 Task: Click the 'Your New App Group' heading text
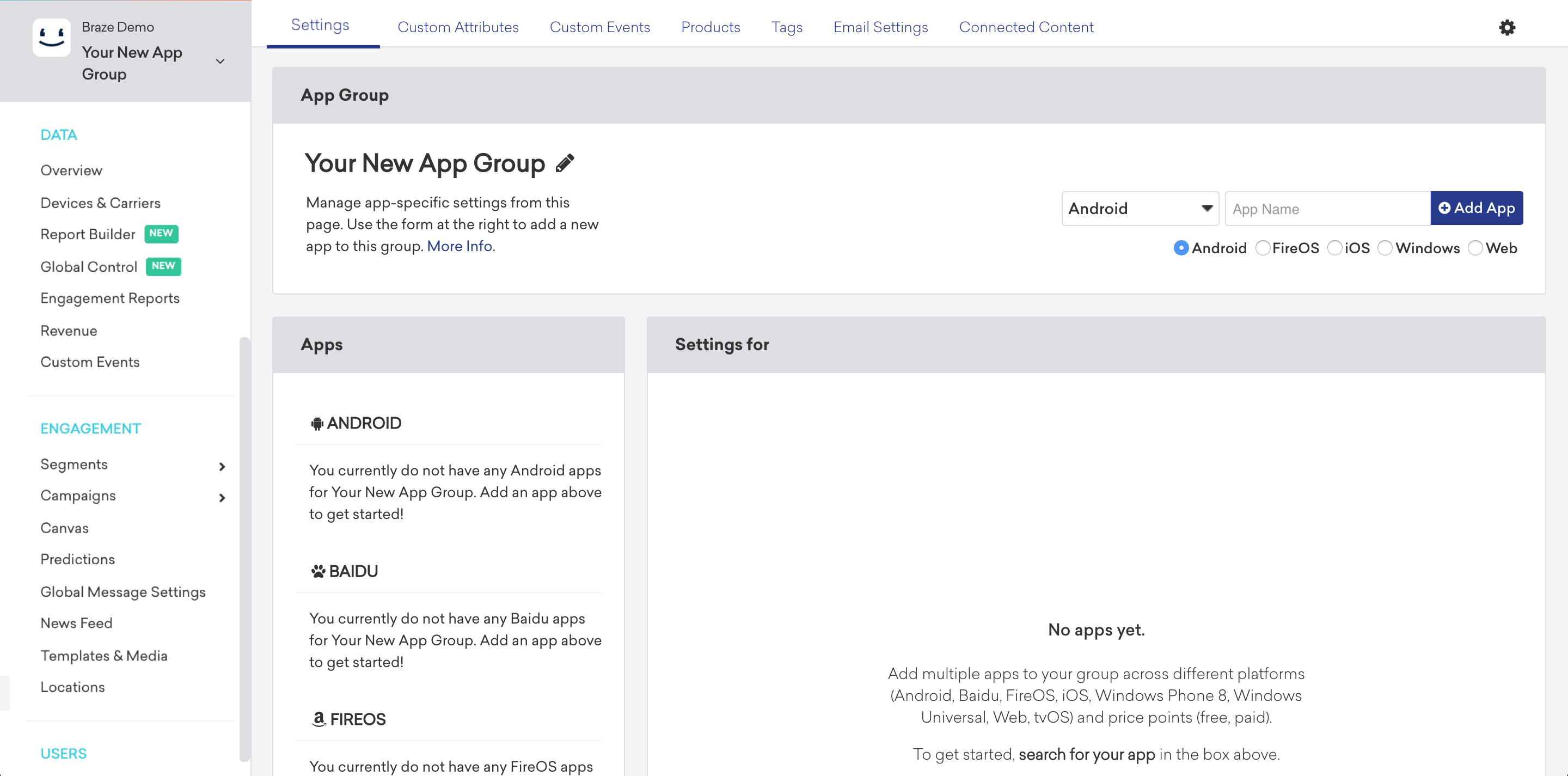(x=425, y=163)
